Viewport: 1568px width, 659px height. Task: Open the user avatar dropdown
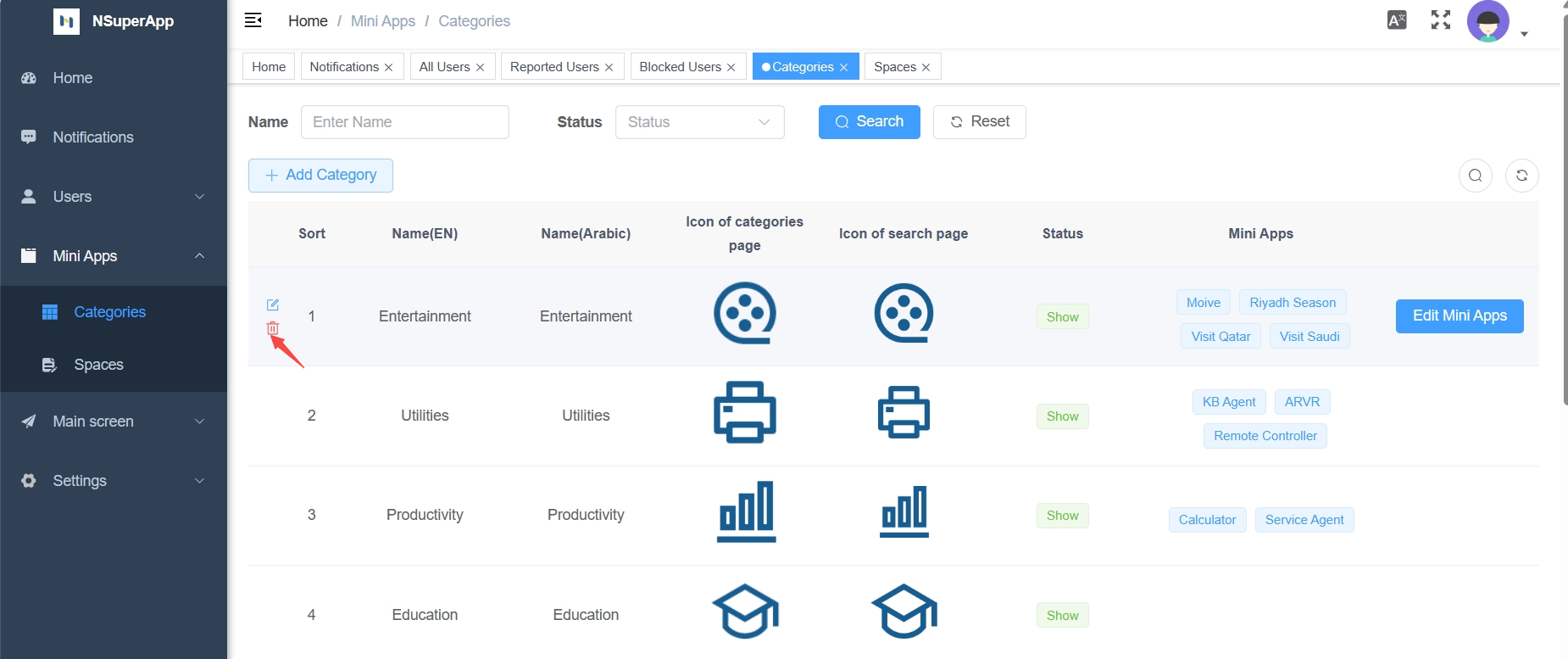1497,22
